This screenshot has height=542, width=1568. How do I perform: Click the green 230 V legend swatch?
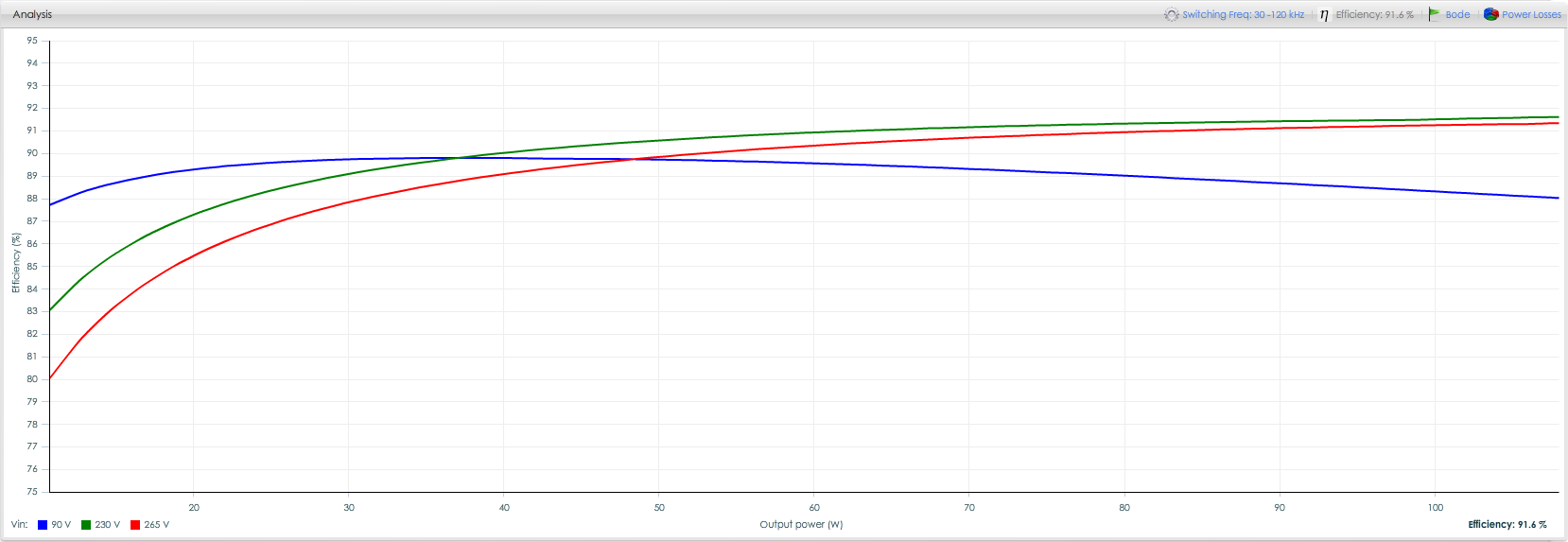86,525
